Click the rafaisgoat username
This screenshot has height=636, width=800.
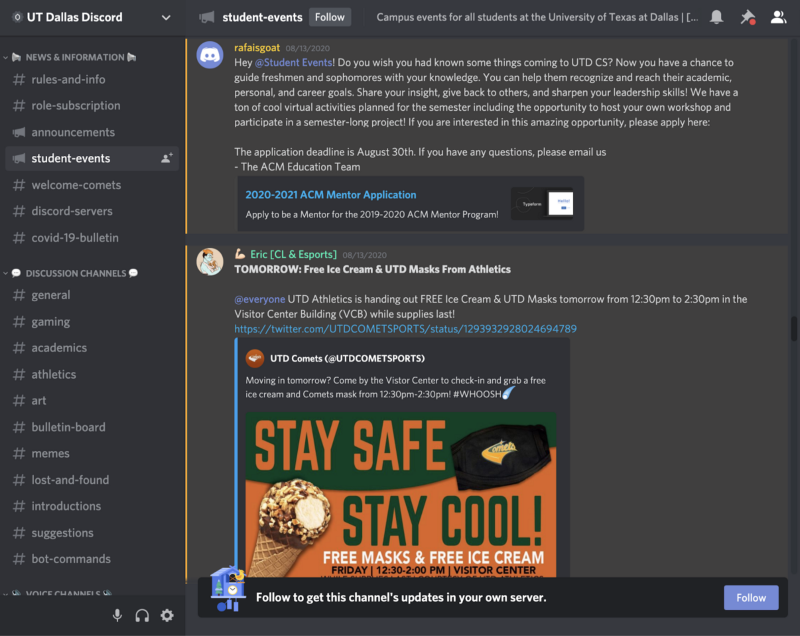coord(257,48)
